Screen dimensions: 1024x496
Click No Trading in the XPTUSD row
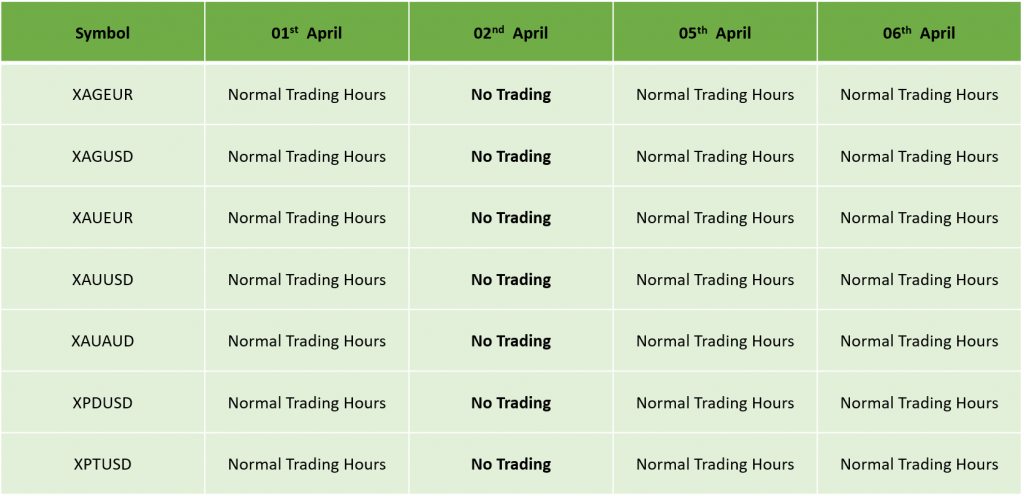pos(511,464)
